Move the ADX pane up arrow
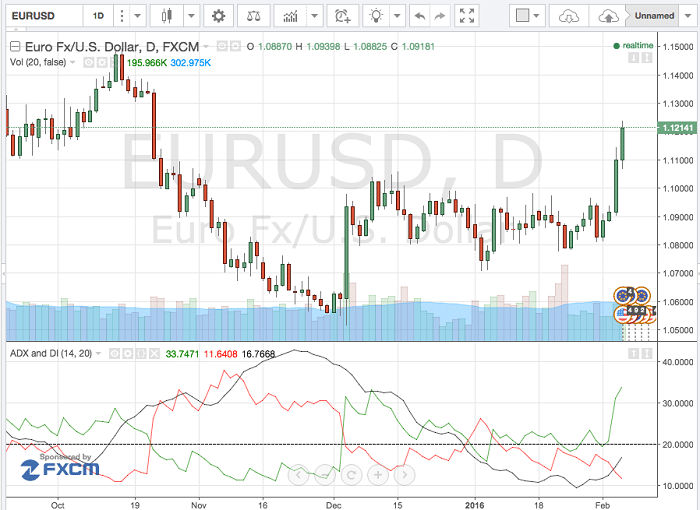Image resolution: width=700 pixels, height=510 pixels. [x=633, y=354]
